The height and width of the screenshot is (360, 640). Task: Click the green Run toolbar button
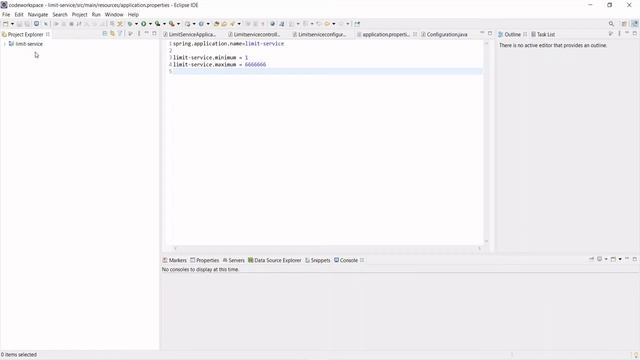point(143,24)
